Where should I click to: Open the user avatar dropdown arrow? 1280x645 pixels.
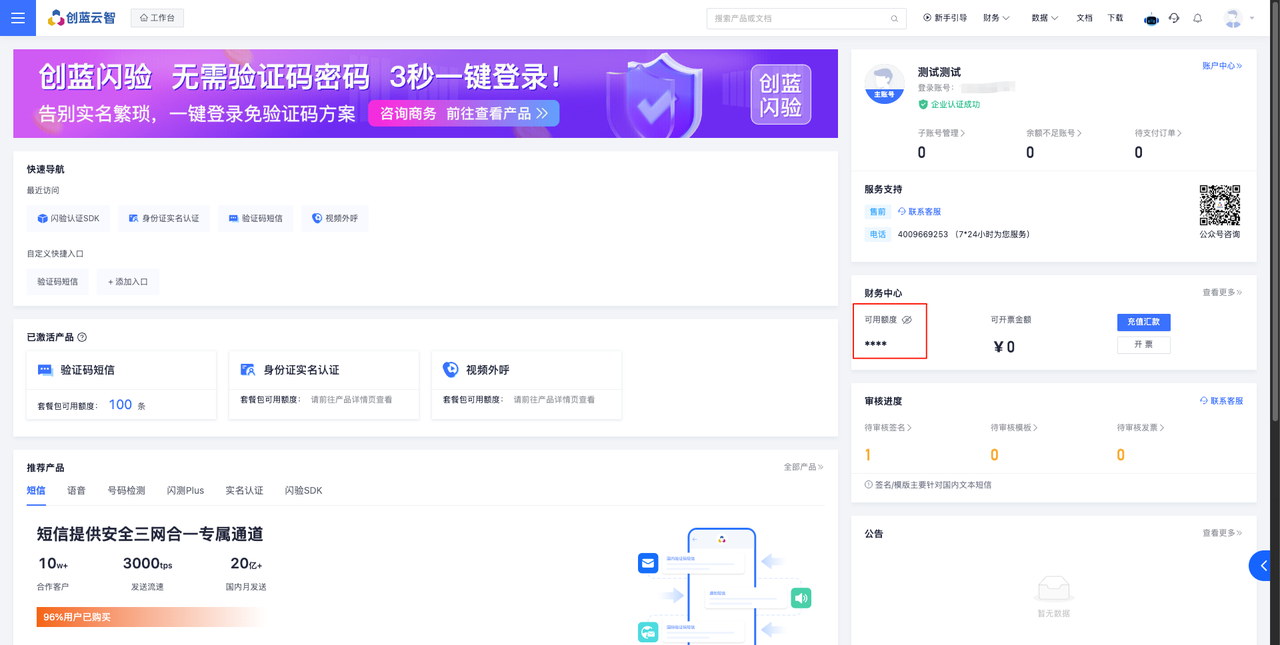(x=1252, y=19)
